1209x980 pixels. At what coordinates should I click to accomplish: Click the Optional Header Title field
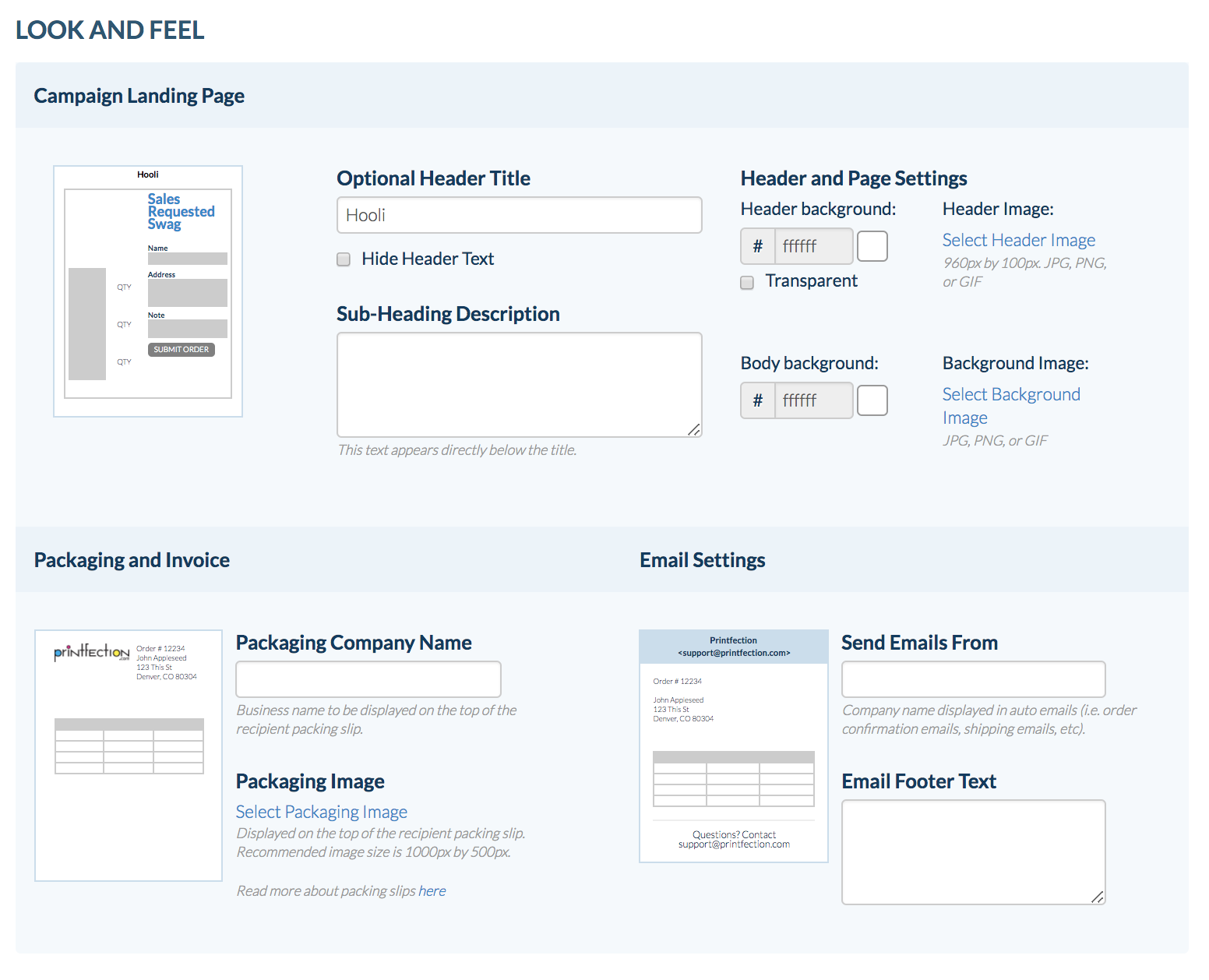519,215
